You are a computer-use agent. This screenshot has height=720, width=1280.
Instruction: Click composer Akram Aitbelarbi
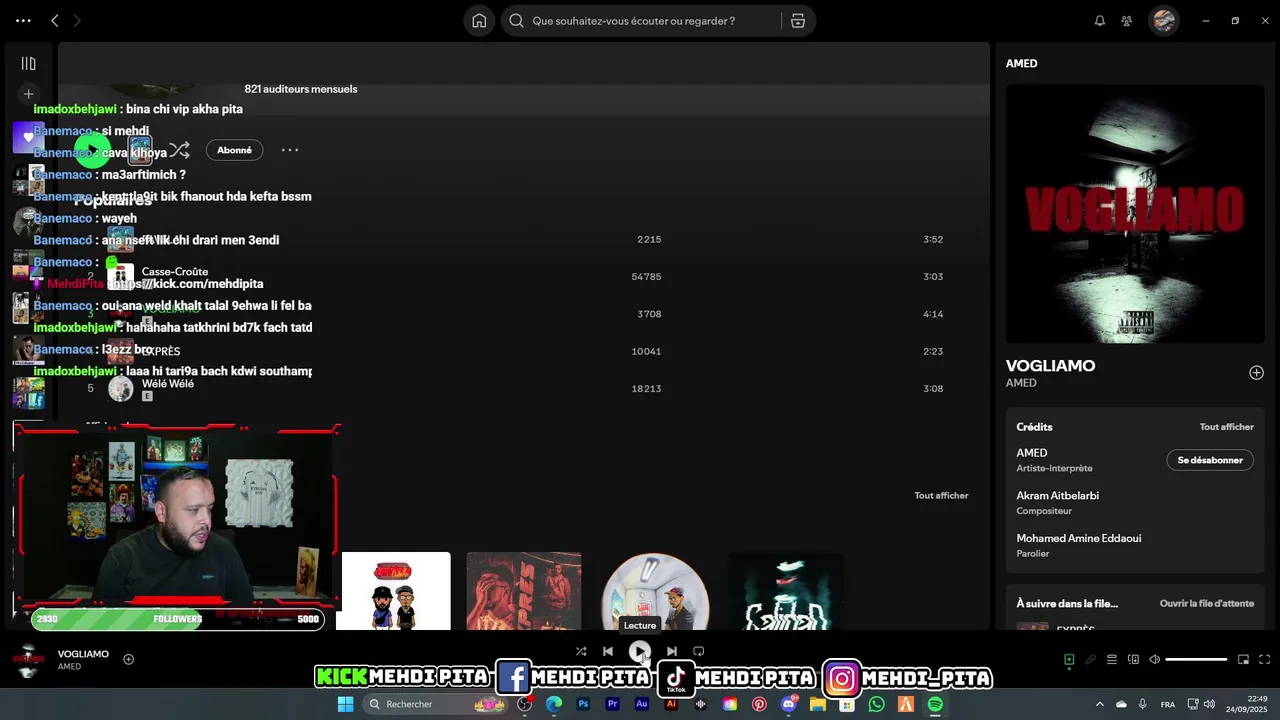coord(1057,495)
